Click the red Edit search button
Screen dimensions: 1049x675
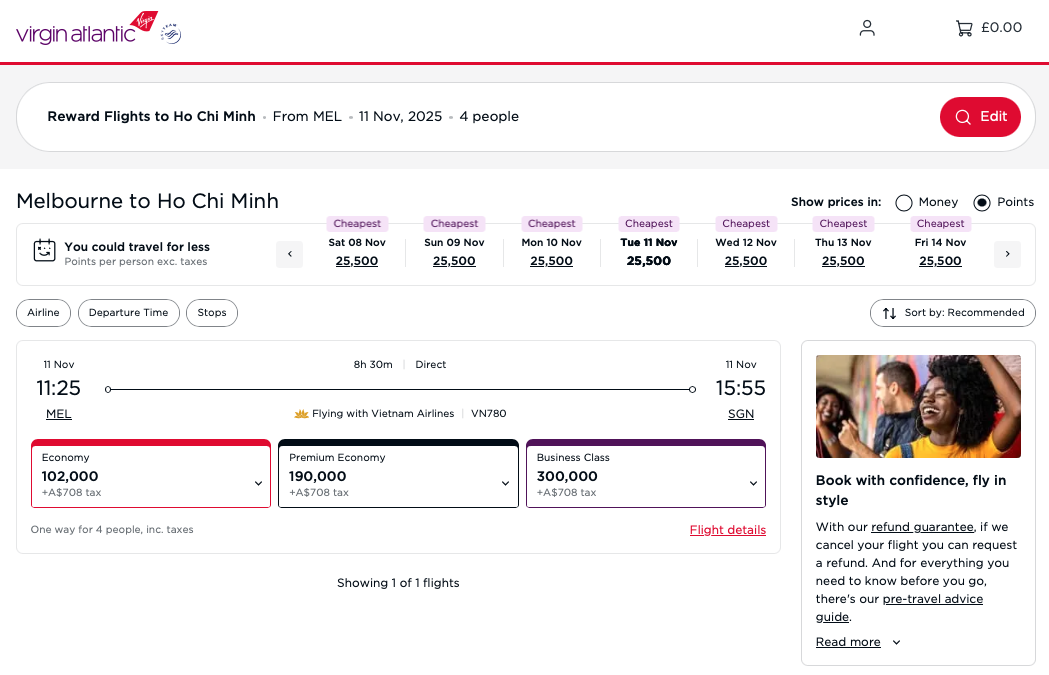tap(980, 117)
